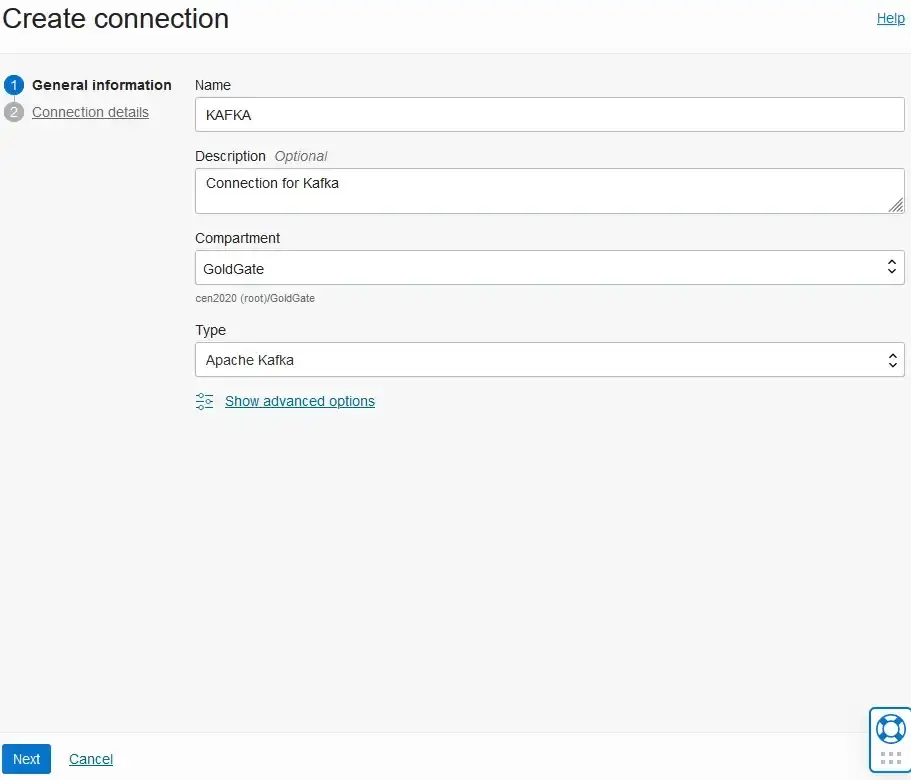Open the Type dropdown showing Apache Kafka
The width and height of the screenshot is (911, 780).
coord(540,360)
